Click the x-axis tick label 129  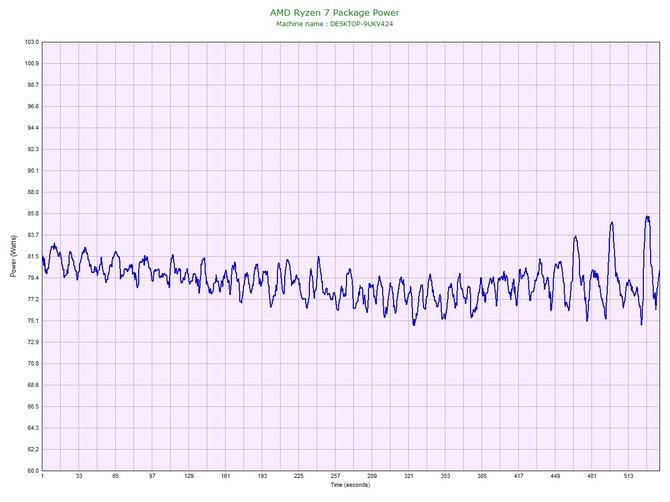tap(189, 476)
